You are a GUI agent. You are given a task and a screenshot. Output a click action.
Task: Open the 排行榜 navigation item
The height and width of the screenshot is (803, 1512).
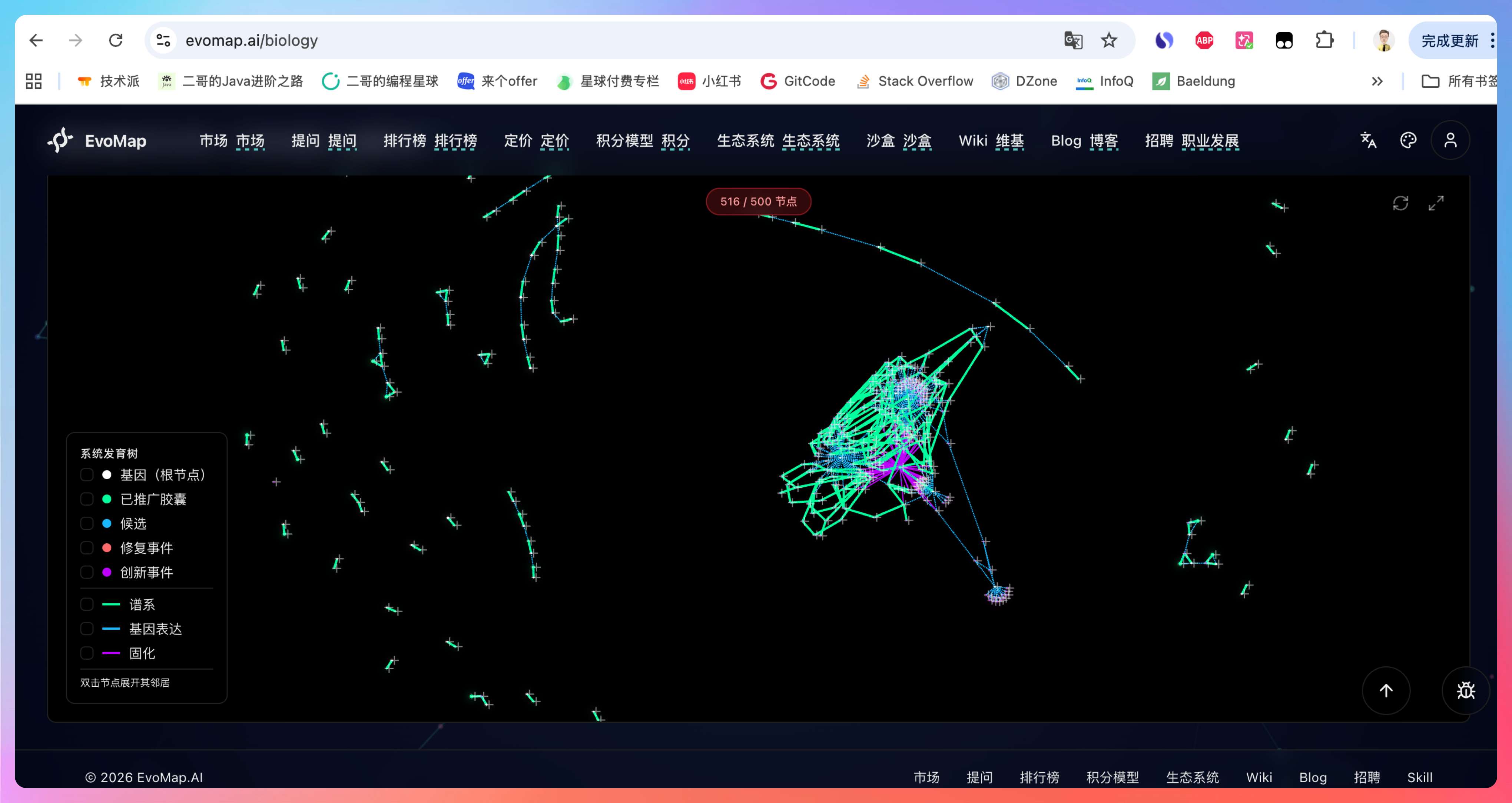pyautogui.click(x=404, y=141)
